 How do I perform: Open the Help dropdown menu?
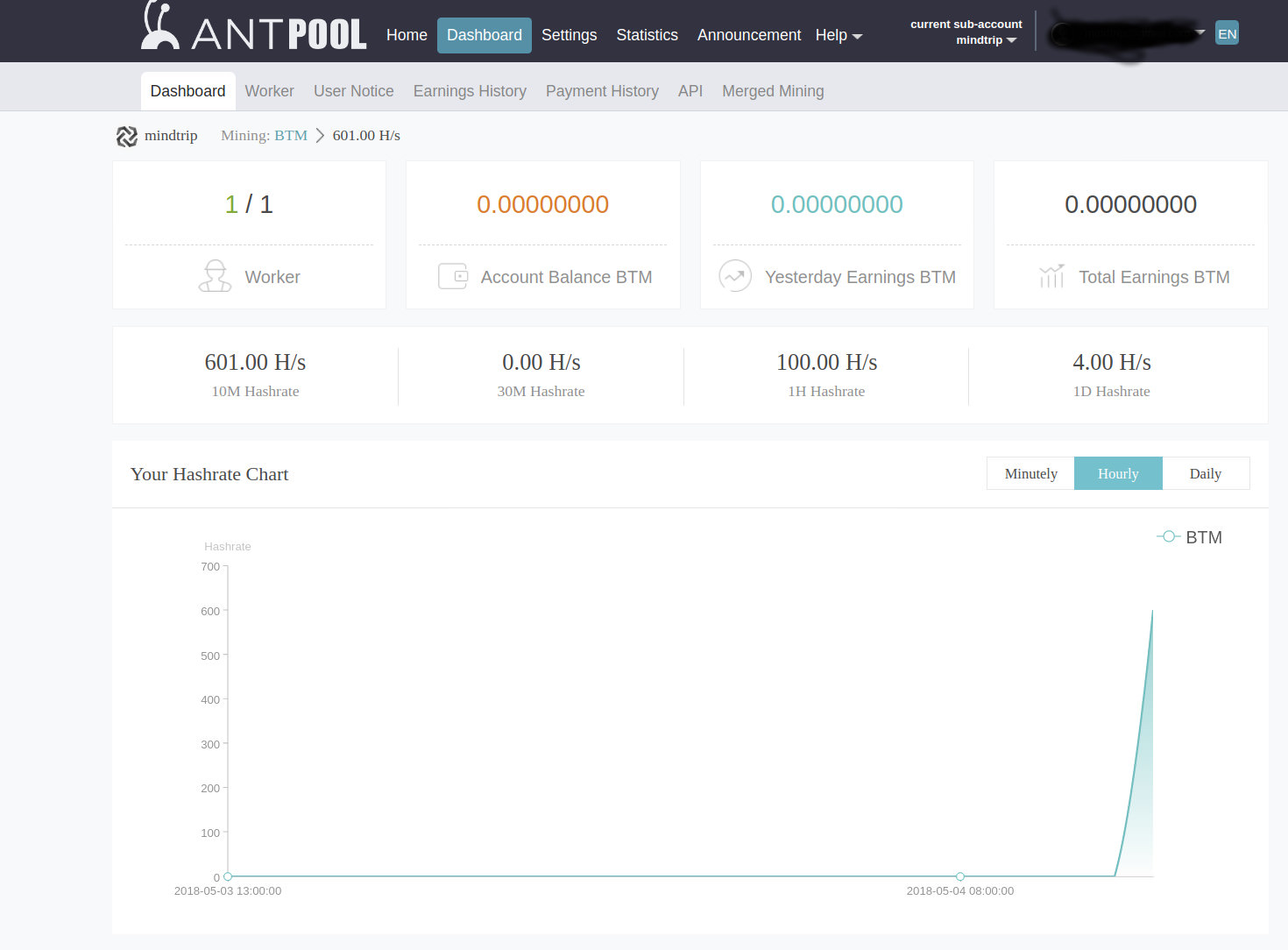[x=839, y=35]
